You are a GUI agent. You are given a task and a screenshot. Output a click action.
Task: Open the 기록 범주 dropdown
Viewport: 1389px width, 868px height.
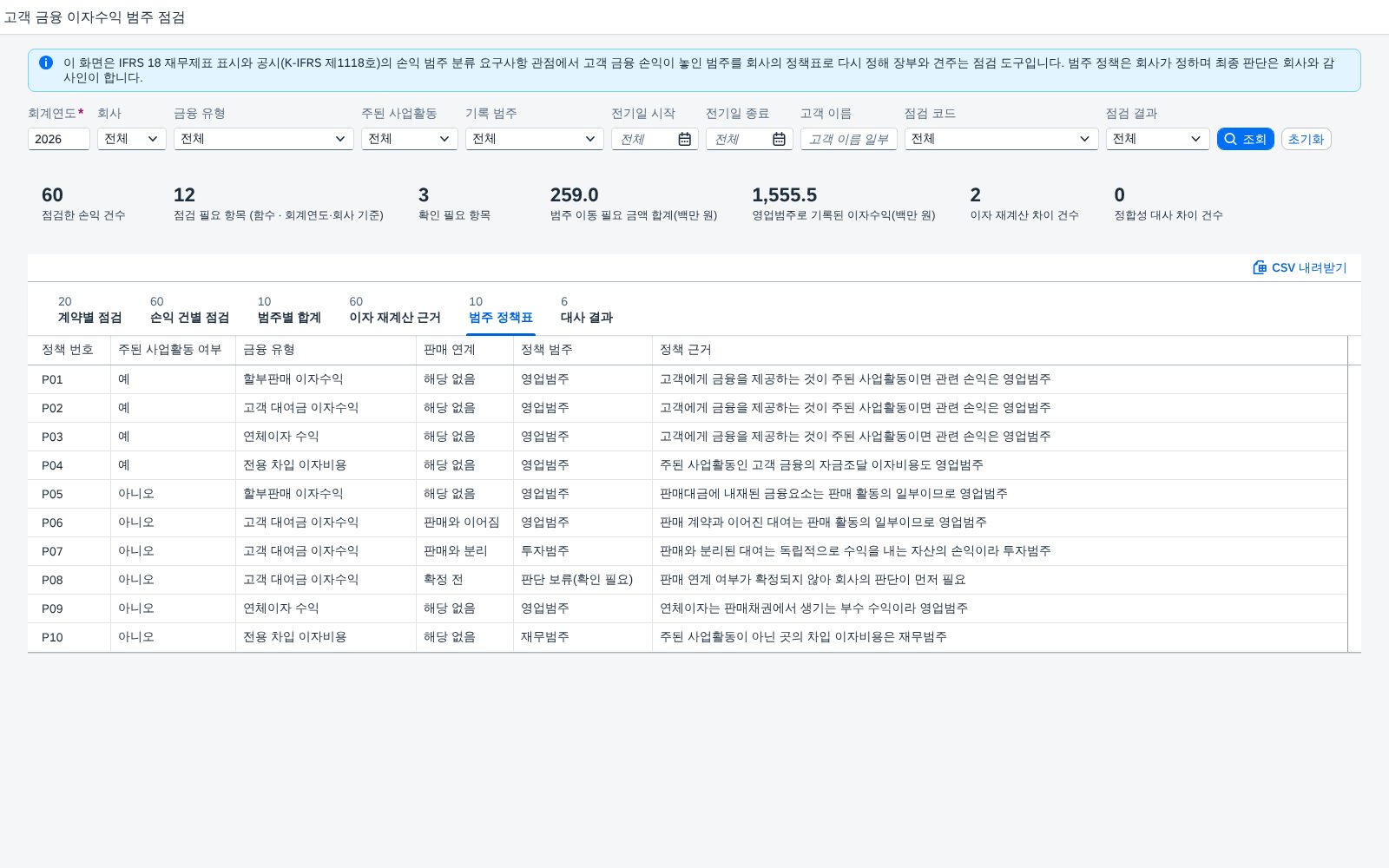pyautogui.click(x=534, y=139)
